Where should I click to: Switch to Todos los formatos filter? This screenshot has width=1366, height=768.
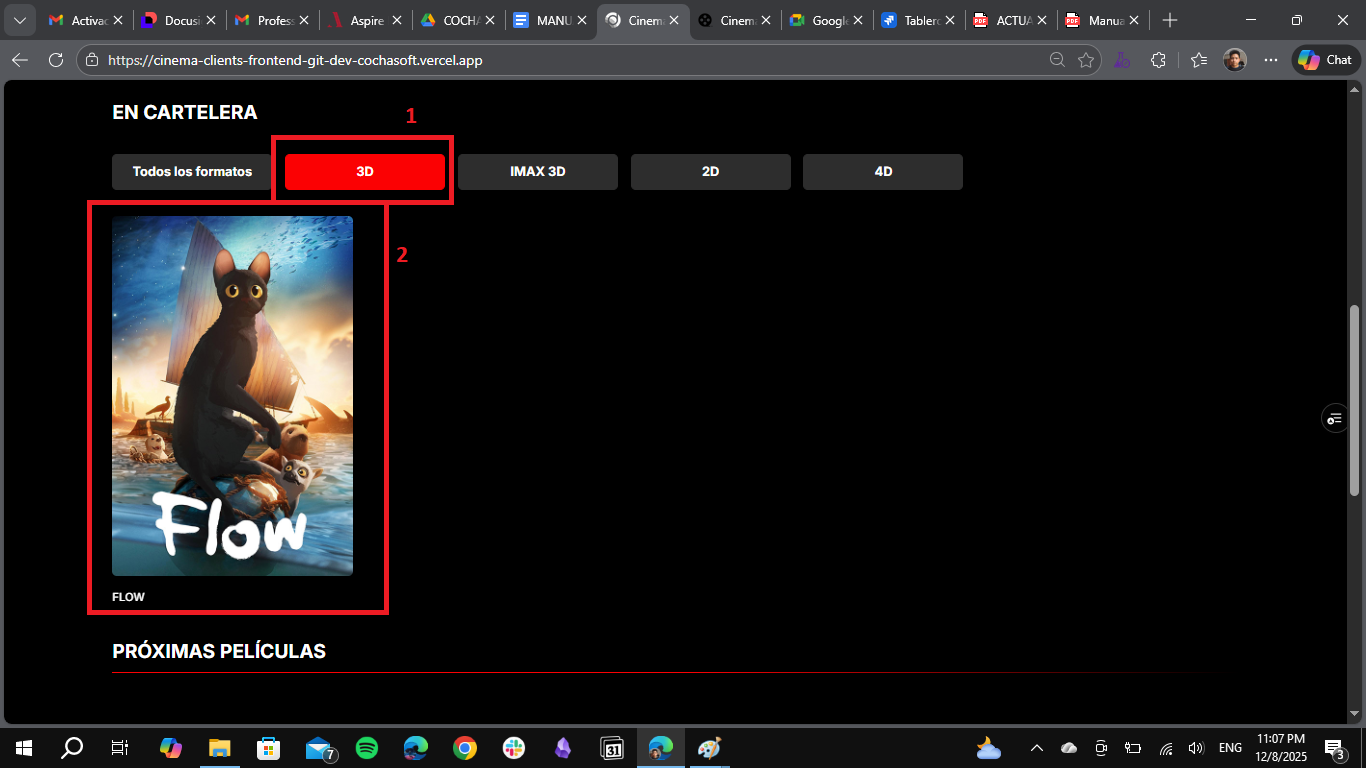coord(191,171)
